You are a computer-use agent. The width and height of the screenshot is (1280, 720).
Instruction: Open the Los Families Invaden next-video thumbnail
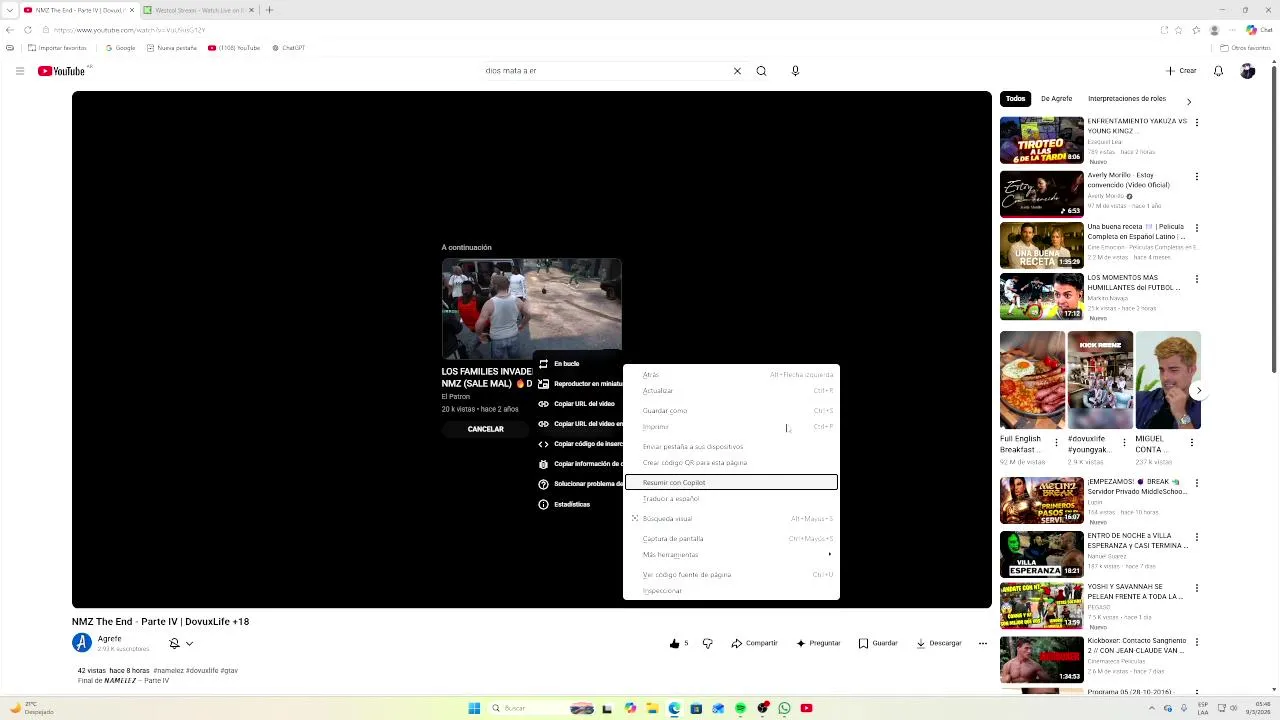pyautogui.click(x=531, y=309)
